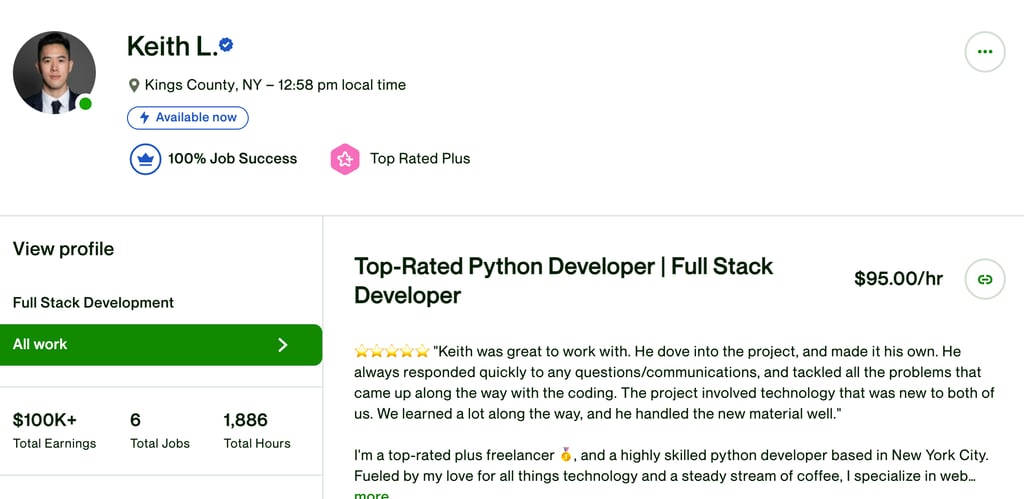This screenshot has height=499, width=1024.
Task: Click Keith's profile photo
Action: coord(54,72)
